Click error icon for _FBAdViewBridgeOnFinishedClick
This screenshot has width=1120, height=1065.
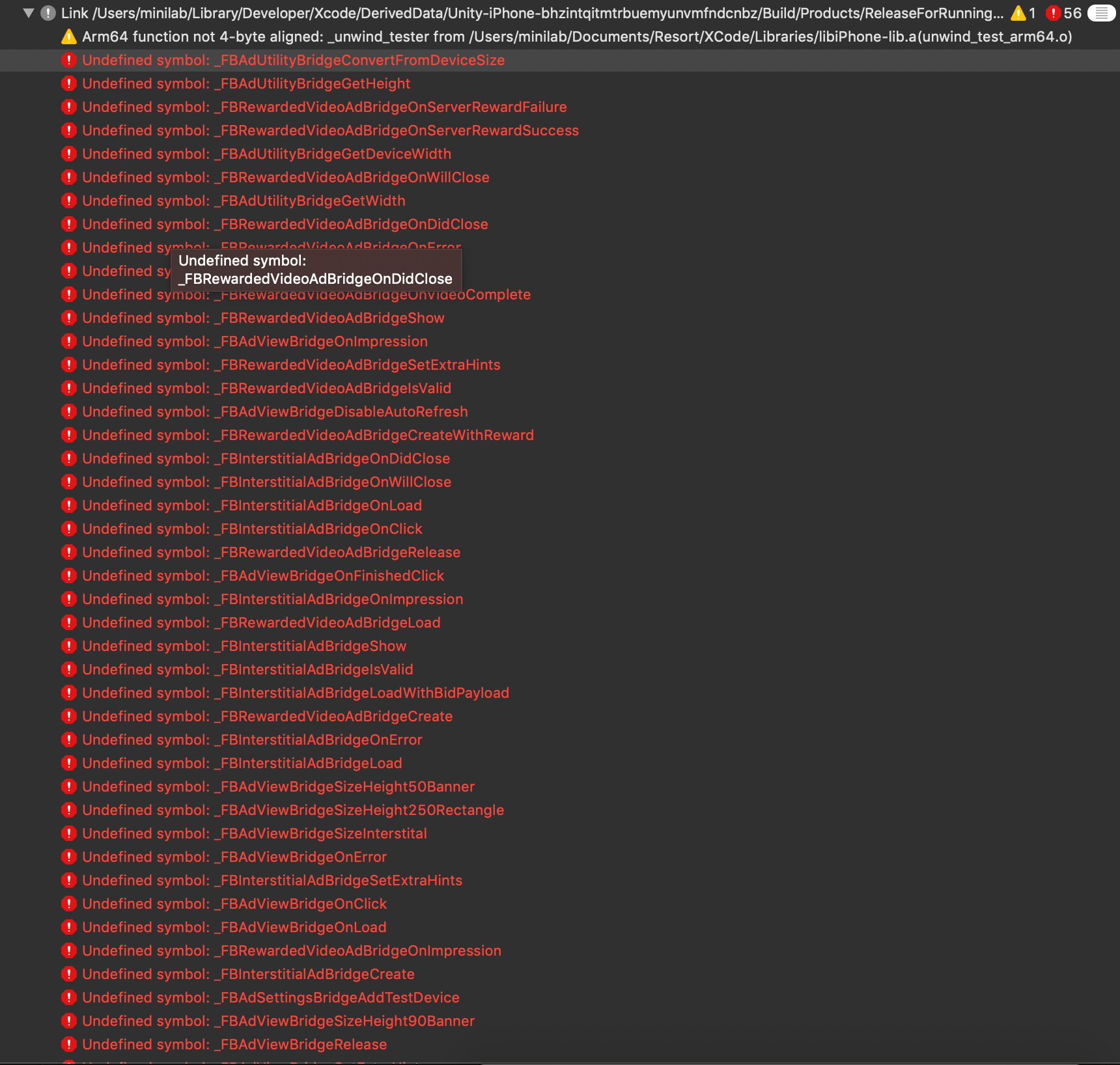69,575
